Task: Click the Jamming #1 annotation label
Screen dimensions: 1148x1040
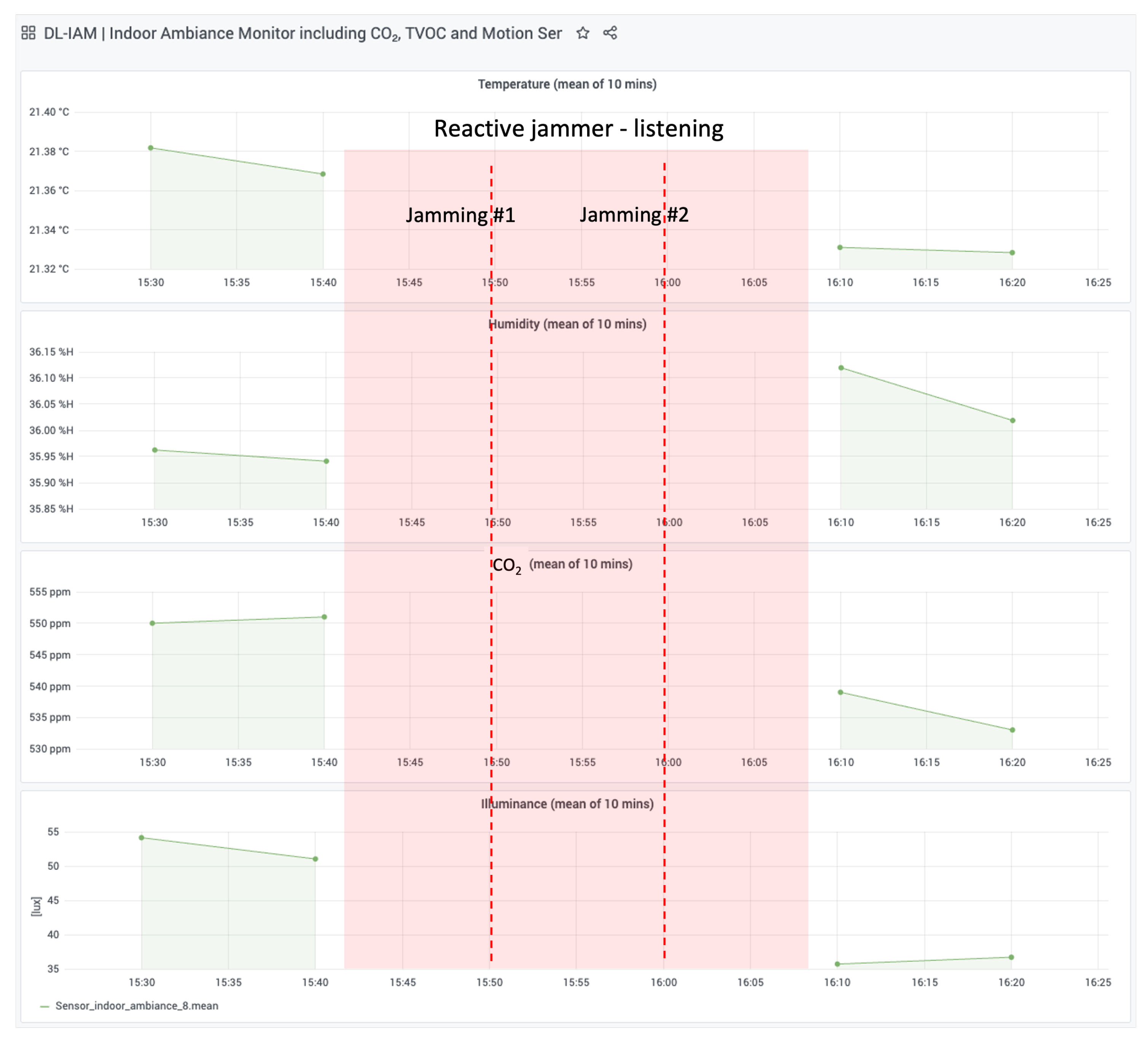Action: tap(460, 215)
